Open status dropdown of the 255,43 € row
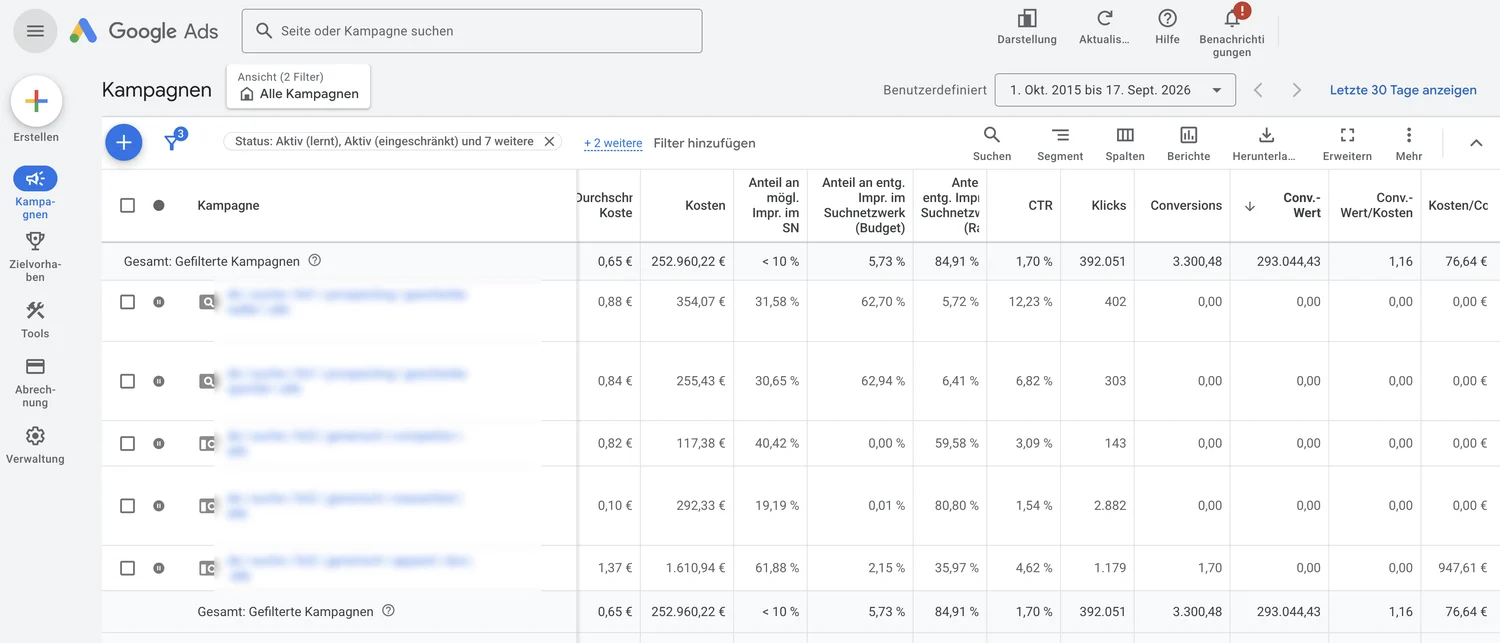This screenshot has width=1500, height=643. point(158,381)
